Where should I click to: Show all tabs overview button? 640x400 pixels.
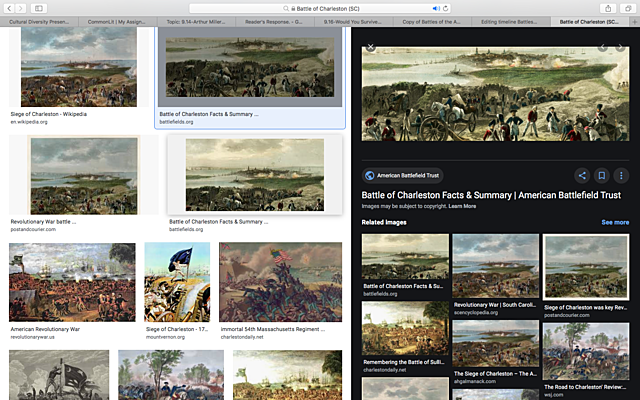pos(628,8)
